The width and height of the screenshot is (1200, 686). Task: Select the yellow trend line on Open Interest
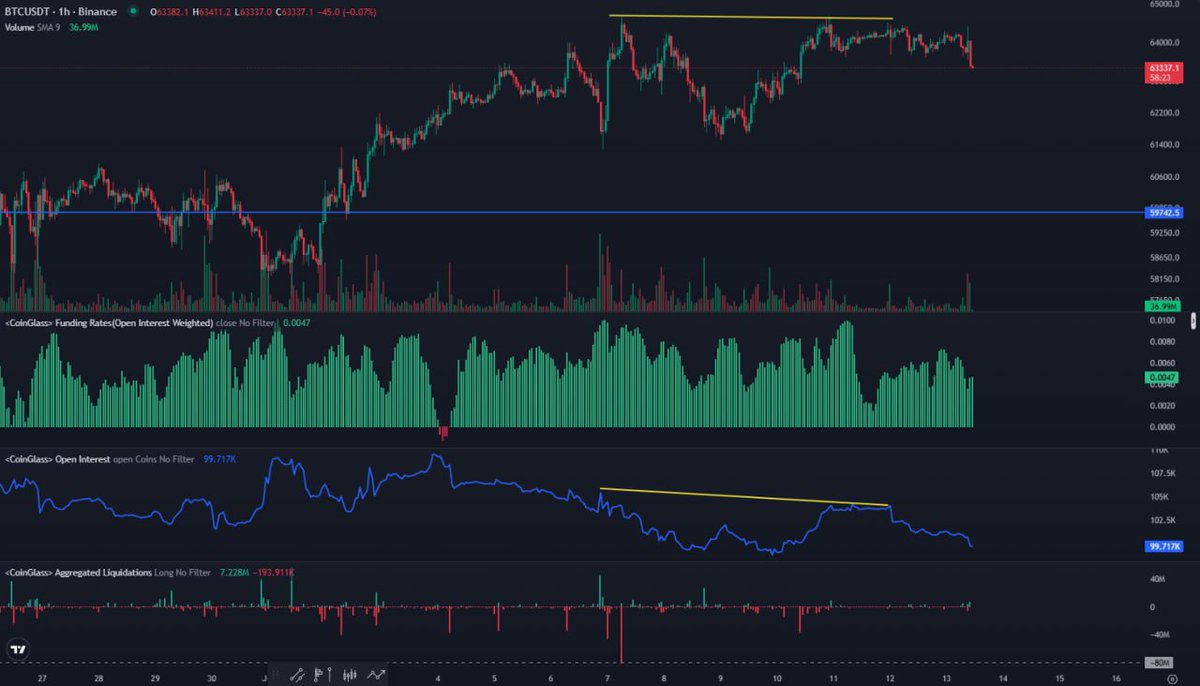tap(743, 497)
